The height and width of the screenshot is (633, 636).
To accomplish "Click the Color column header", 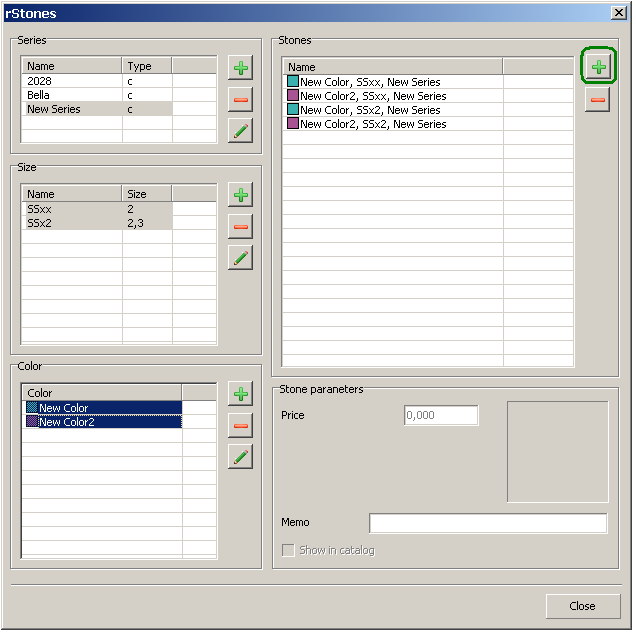I will (x=102, y=393).
